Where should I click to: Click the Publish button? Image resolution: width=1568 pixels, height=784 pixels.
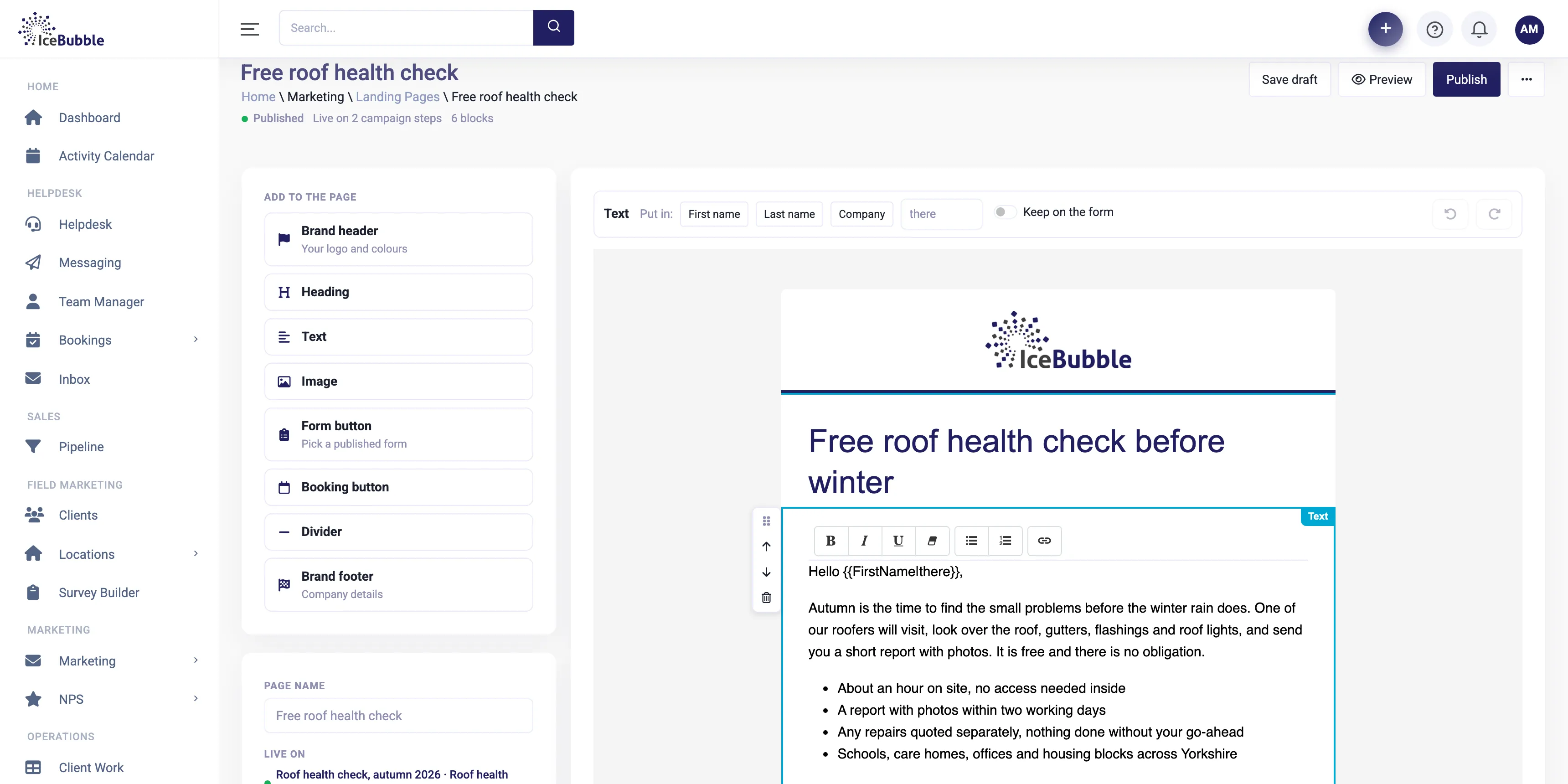(1466, 79)
